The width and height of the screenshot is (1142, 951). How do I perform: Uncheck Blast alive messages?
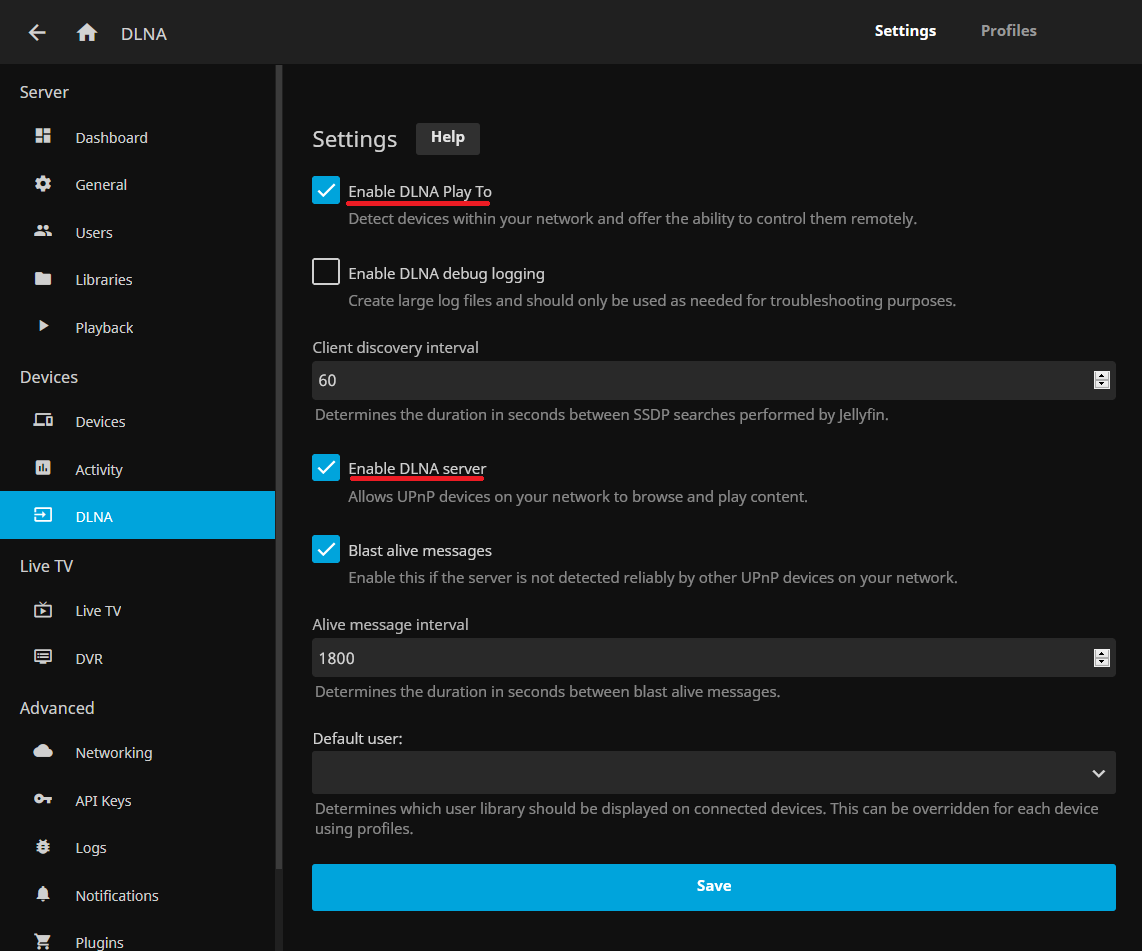pos(325,549)
